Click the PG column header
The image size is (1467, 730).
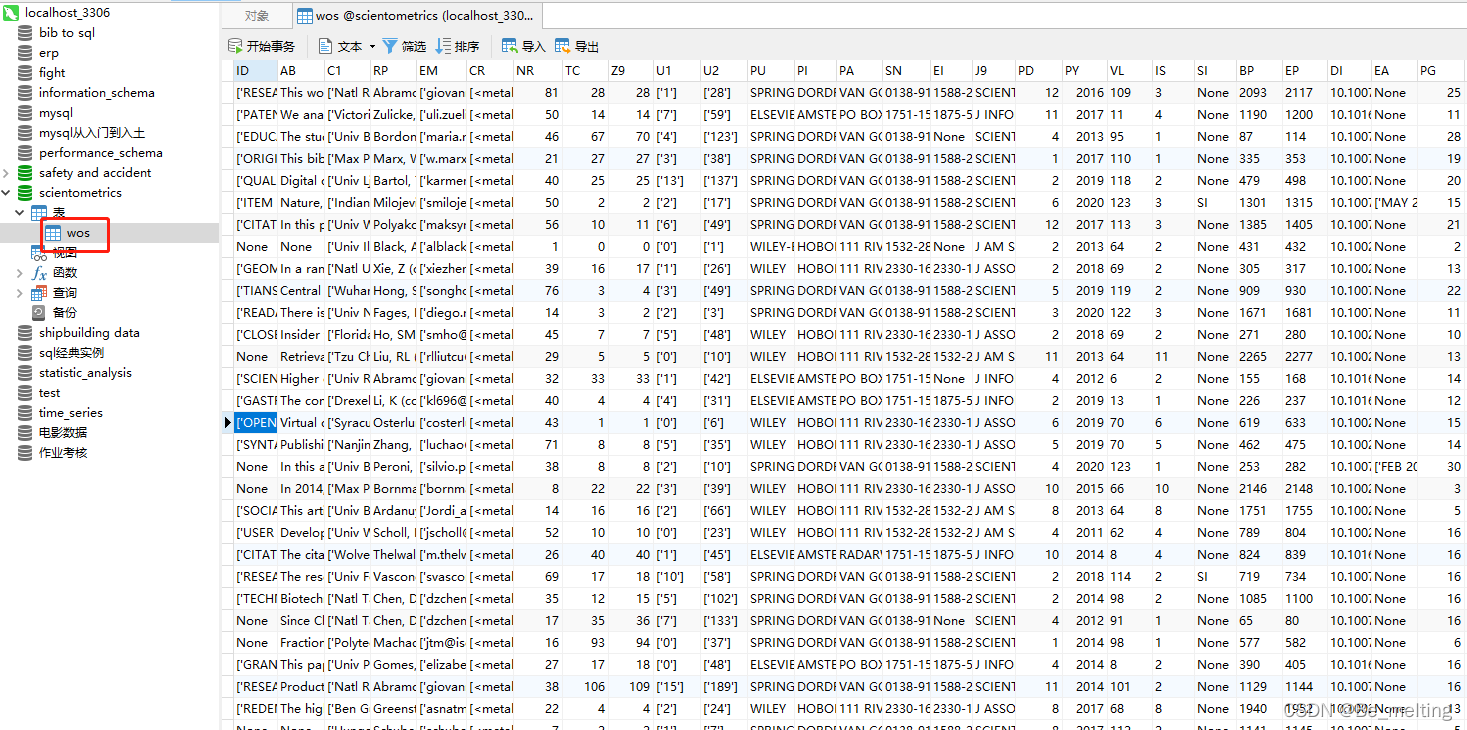[x=1441, y=70]
